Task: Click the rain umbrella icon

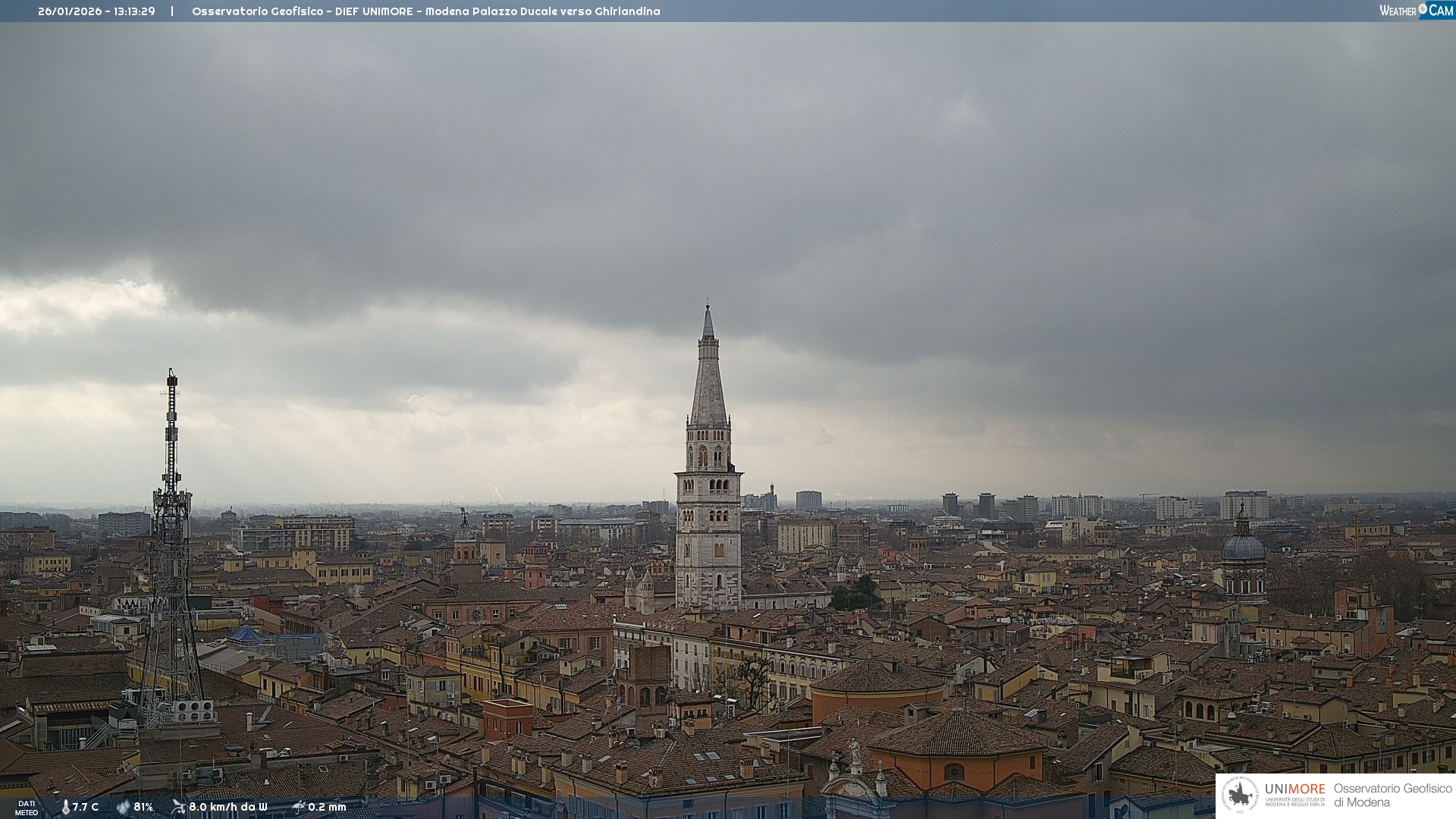Action: (299, 807)
